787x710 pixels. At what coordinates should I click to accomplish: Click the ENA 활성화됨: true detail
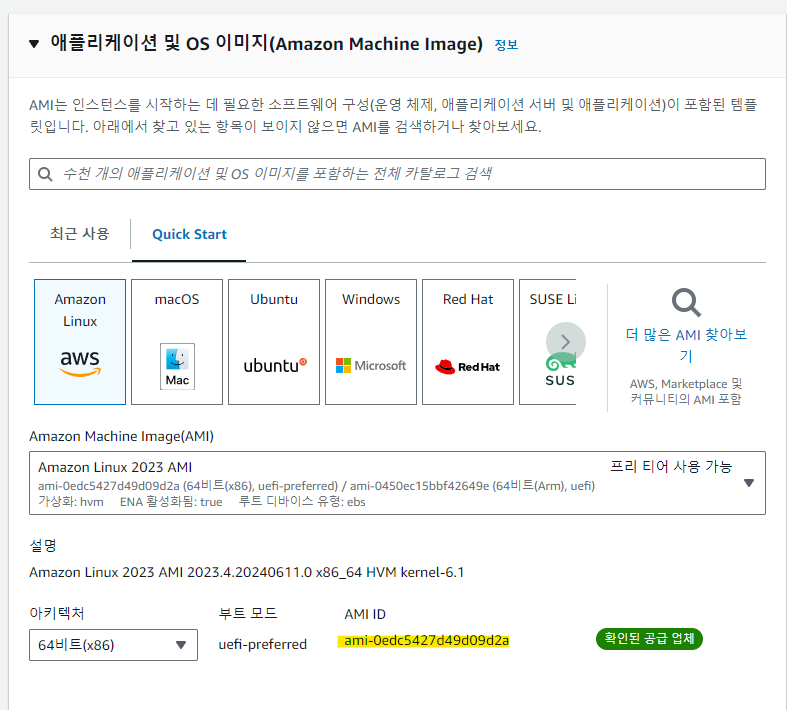(x=171, y=502)
